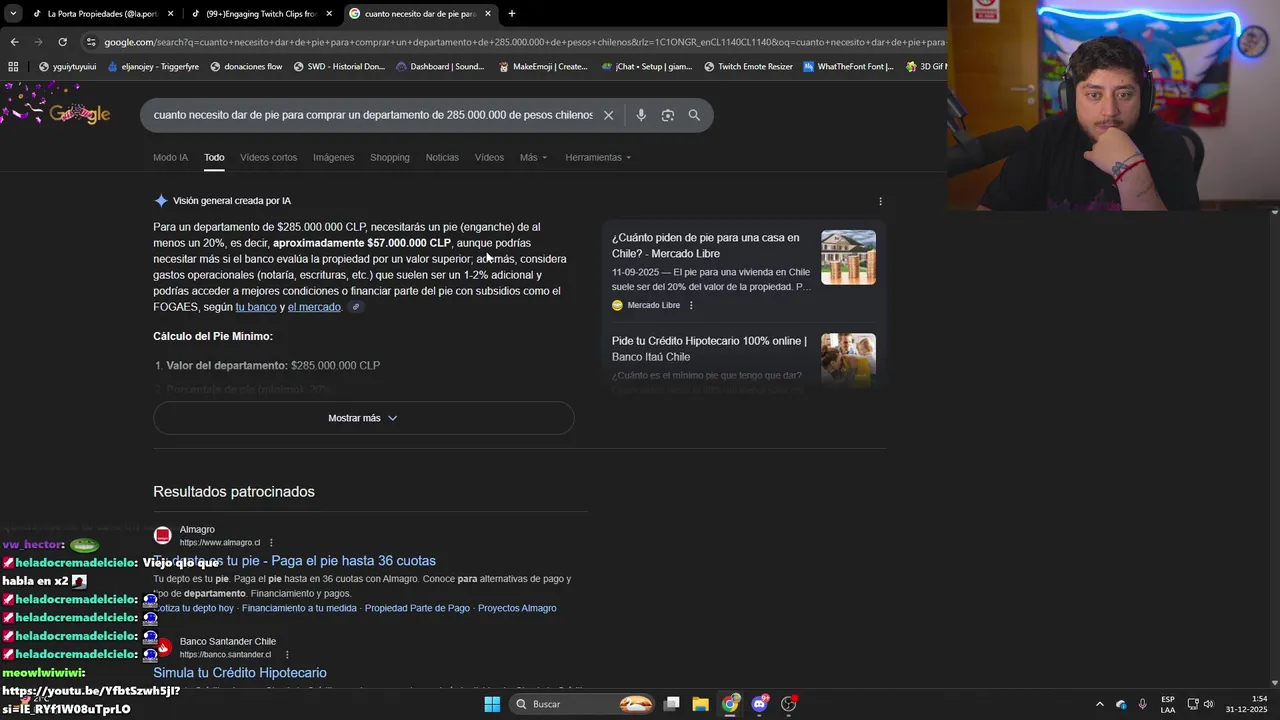Show hidden system tray icons
This screenshot has height=720, width=1280.
pos(1100,704)
